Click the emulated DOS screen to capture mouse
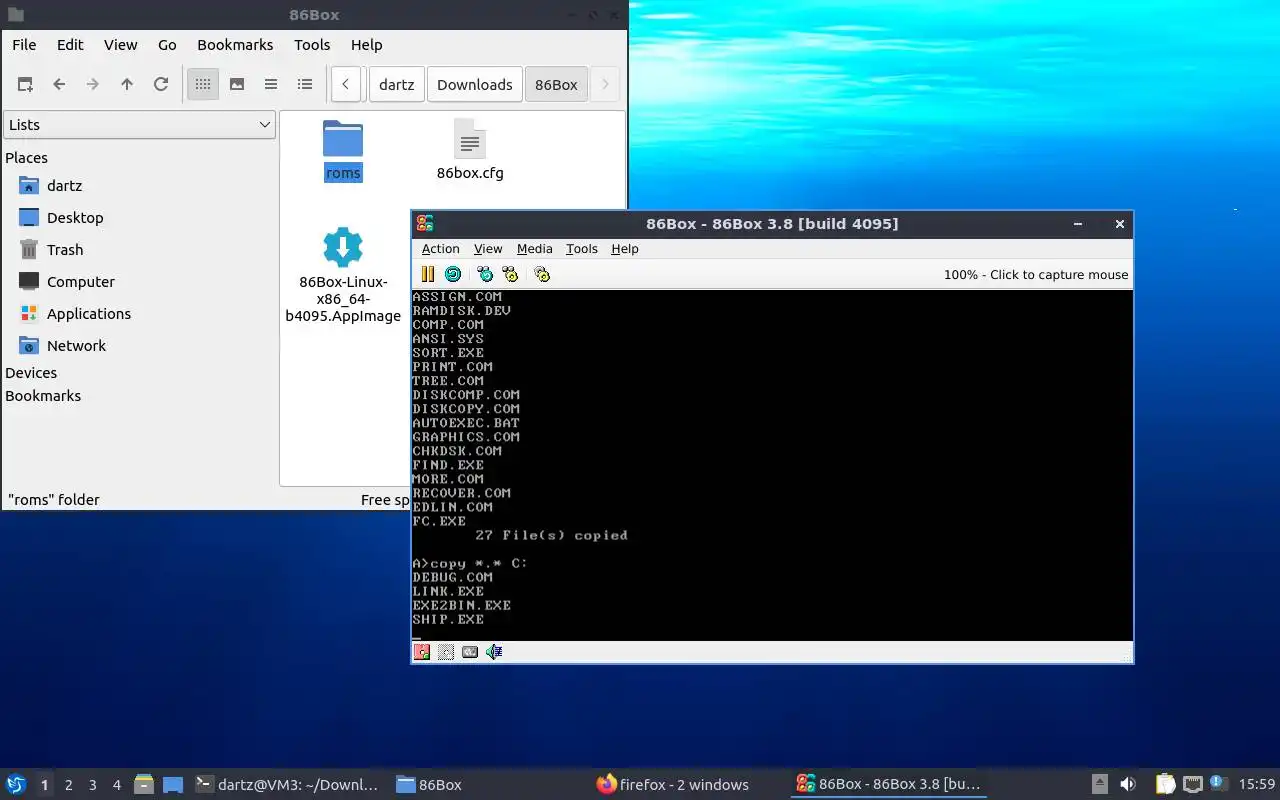 772,465
